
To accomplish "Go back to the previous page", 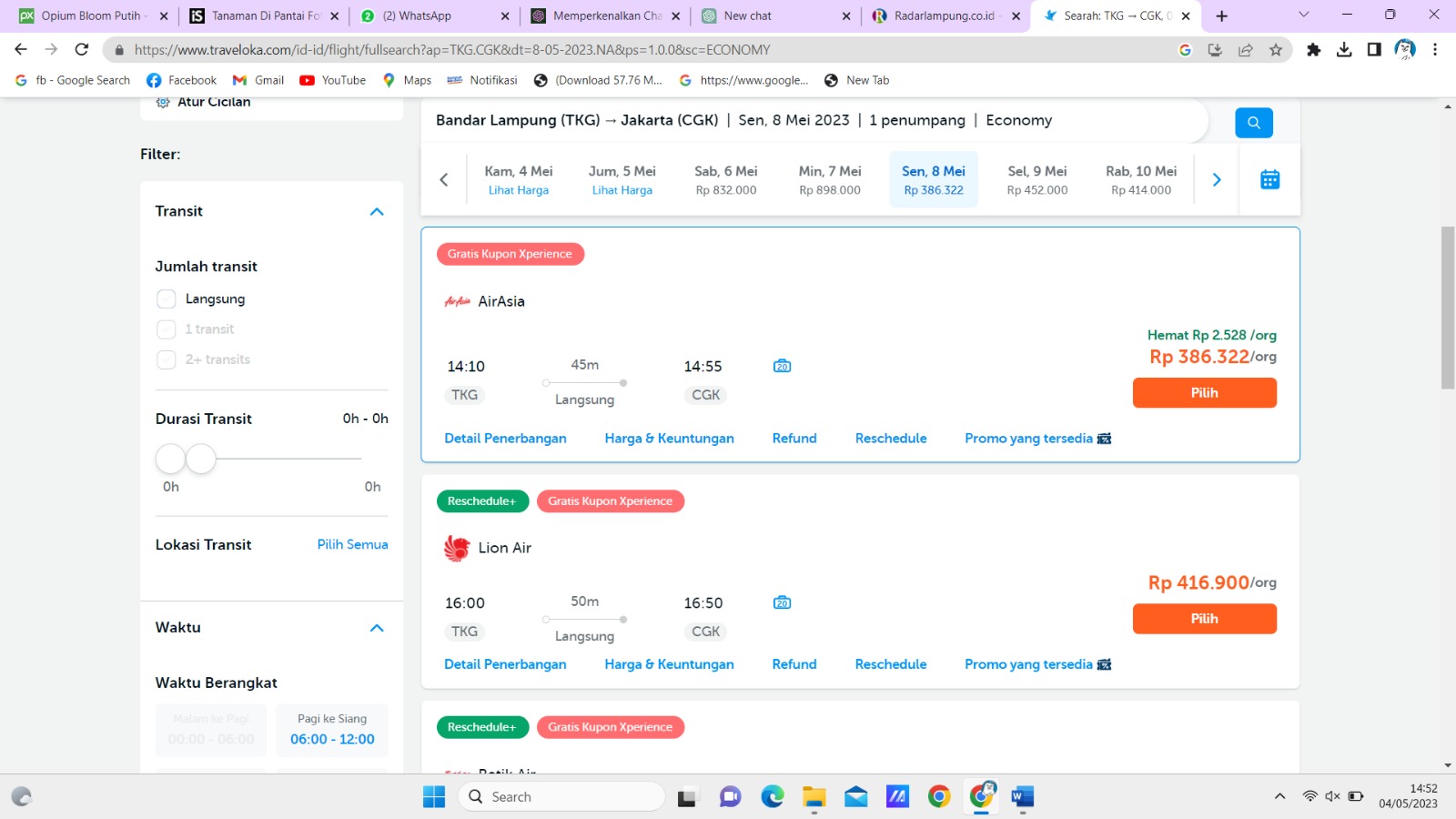I will click(21, 49).
